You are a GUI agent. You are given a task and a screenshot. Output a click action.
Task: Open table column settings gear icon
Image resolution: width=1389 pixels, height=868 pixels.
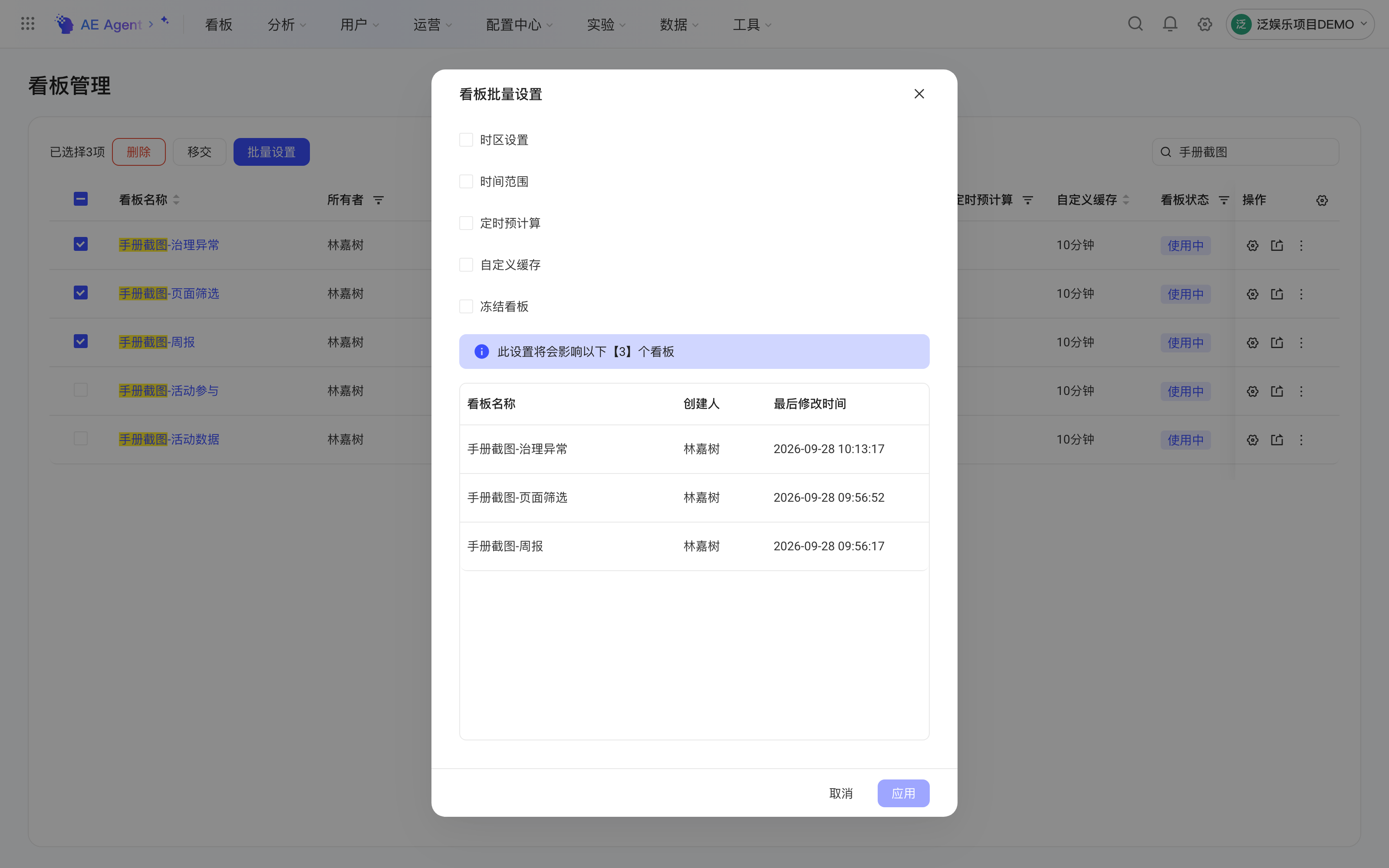[1322, 201]
